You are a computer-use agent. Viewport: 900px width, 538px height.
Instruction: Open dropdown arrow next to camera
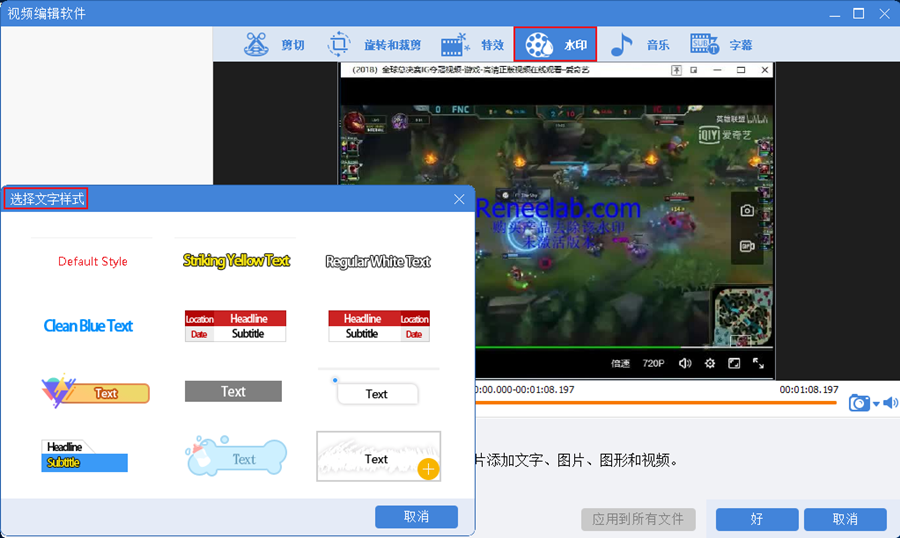click(x=876, y=404)
